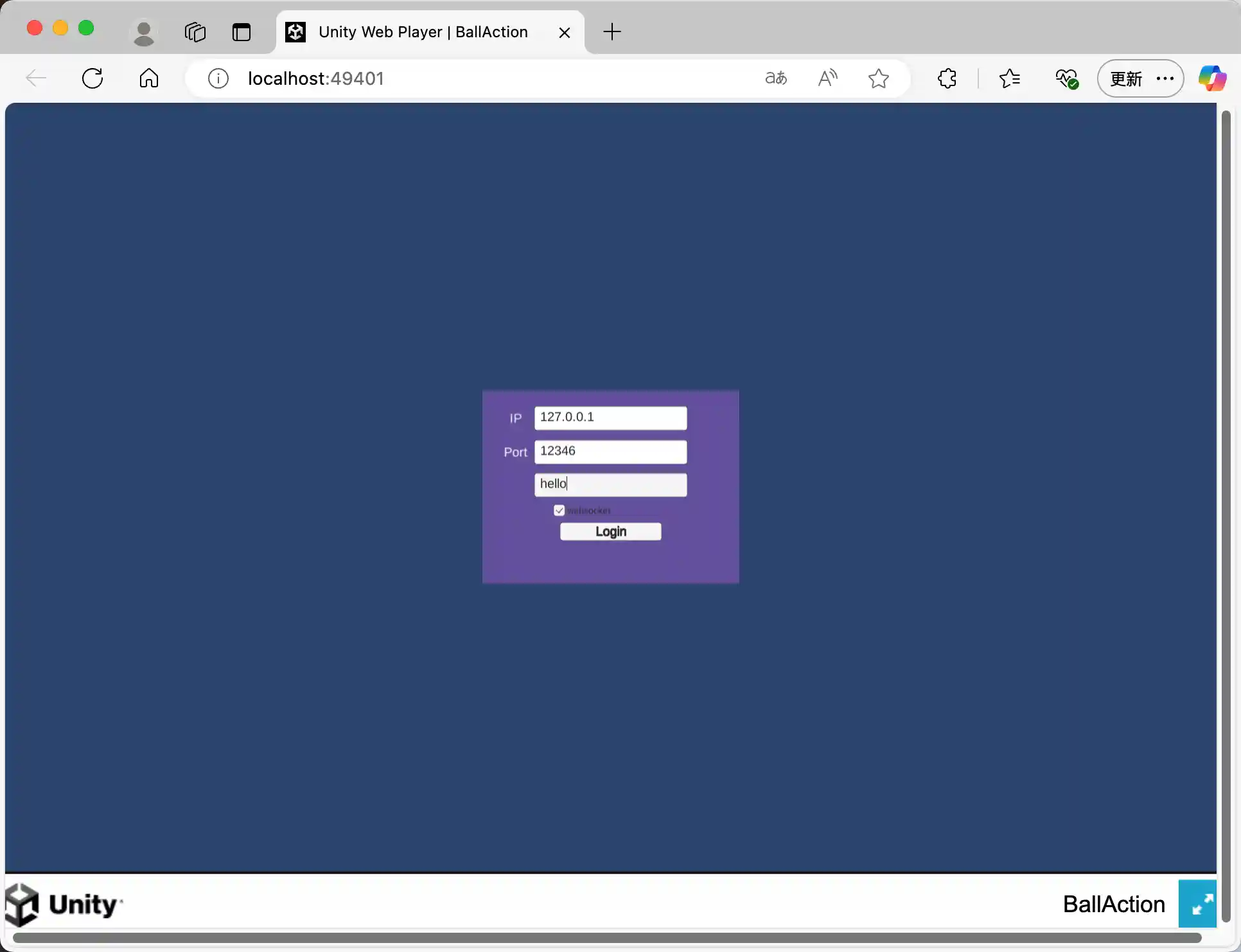Open browser profile menu

click(x=144, y=32)
